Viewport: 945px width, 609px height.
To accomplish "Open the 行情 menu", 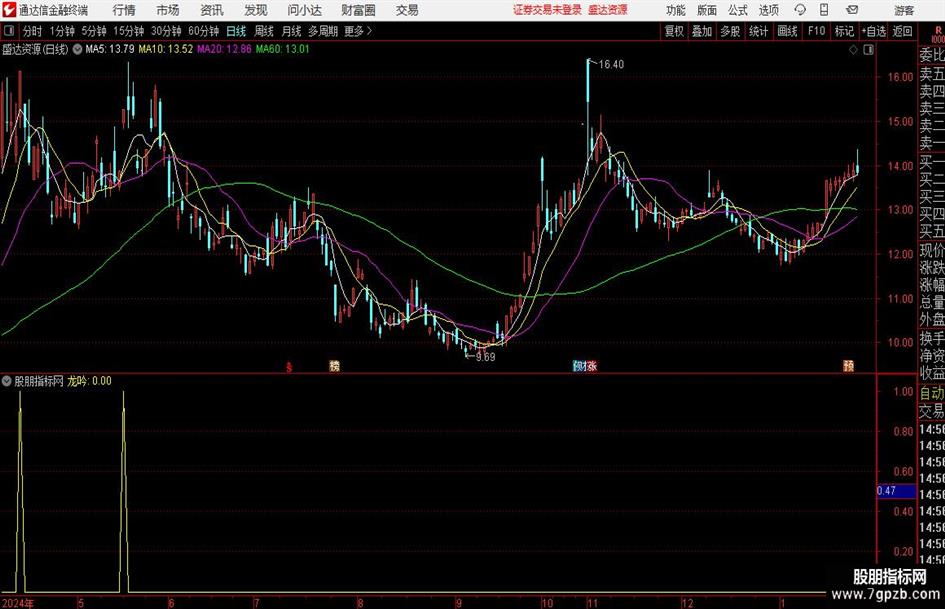I will (124, 10).
